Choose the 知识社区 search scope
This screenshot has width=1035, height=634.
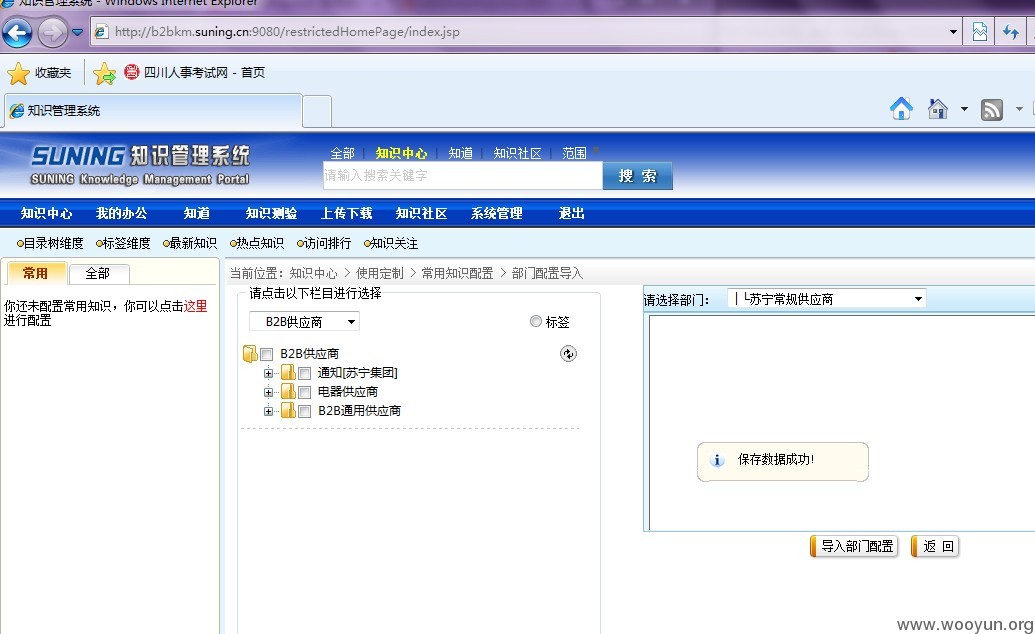(x=518, y=153)
